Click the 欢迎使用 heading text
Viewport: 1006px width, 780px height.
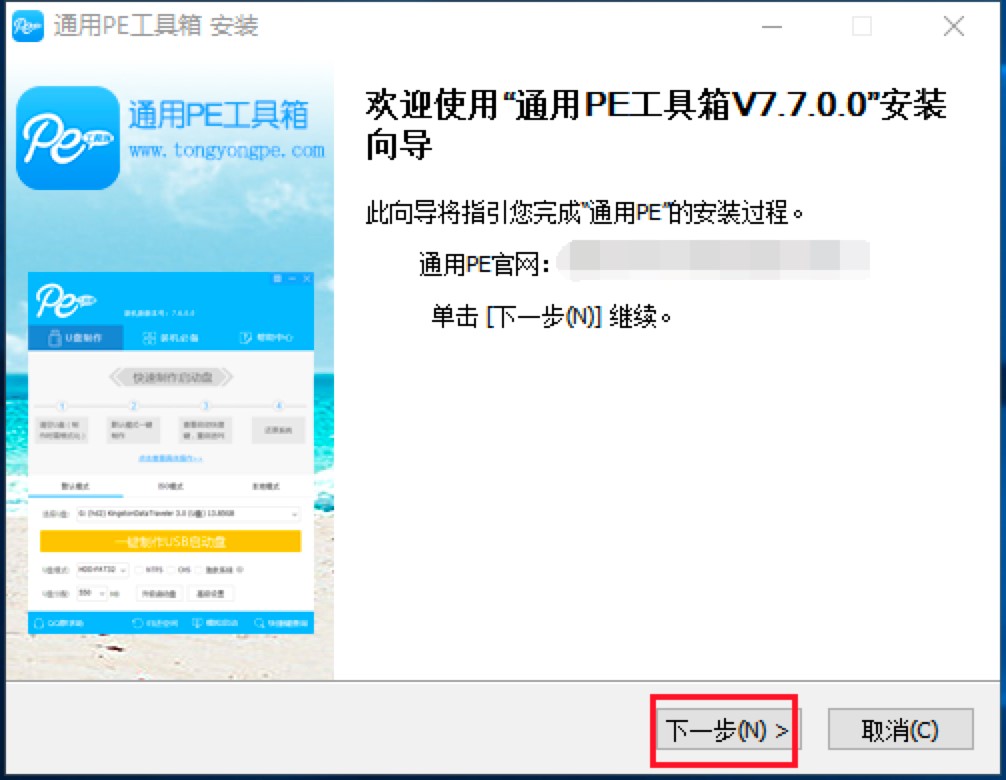coord(656,124)
